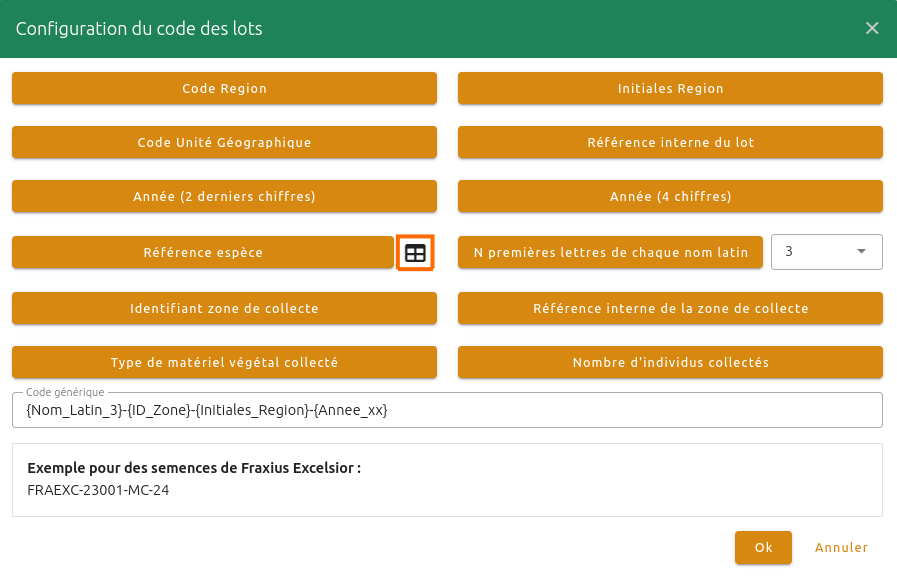Insert Type de matériel végétal collecté

coord(224,362)
